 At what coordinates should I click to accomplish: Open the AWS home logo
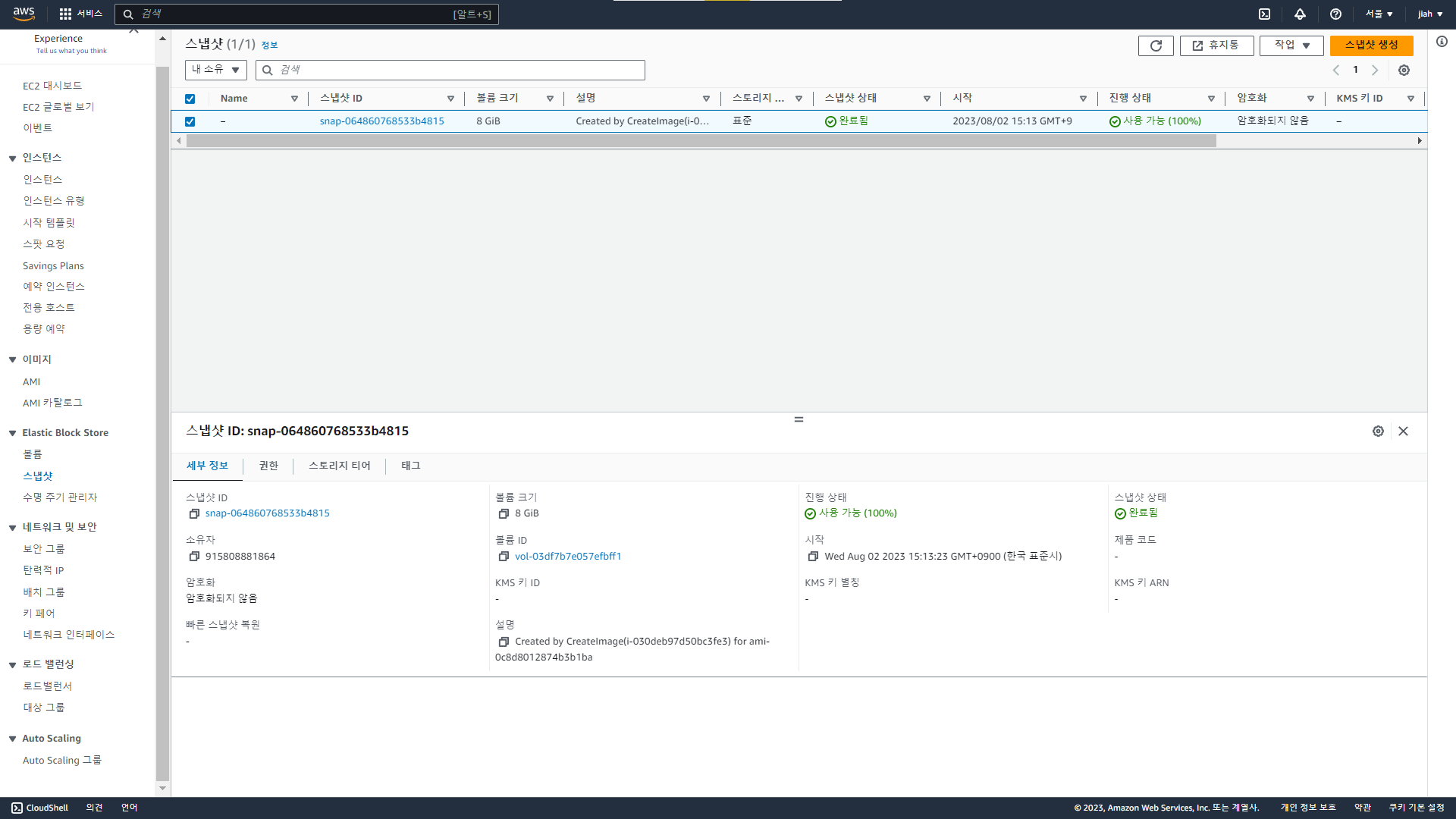point(24,14)
